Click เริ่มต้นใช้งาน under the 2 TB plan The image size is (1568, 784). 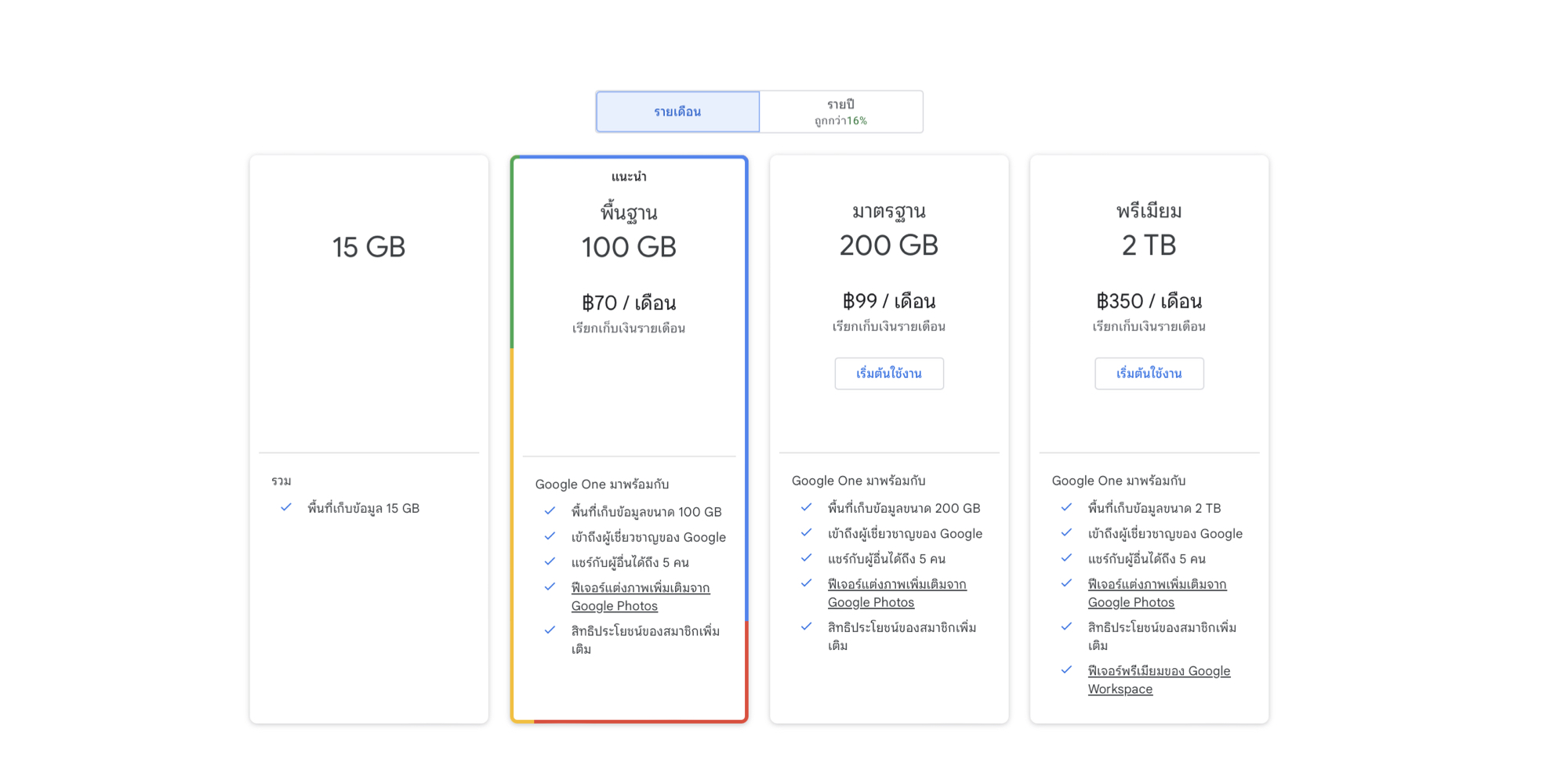(x=1149, y=373)
